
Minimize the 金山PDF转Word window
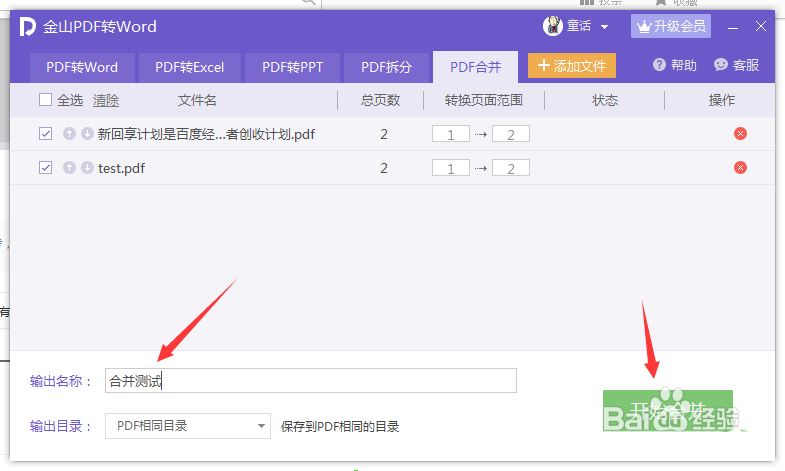[x=733, y=27]
